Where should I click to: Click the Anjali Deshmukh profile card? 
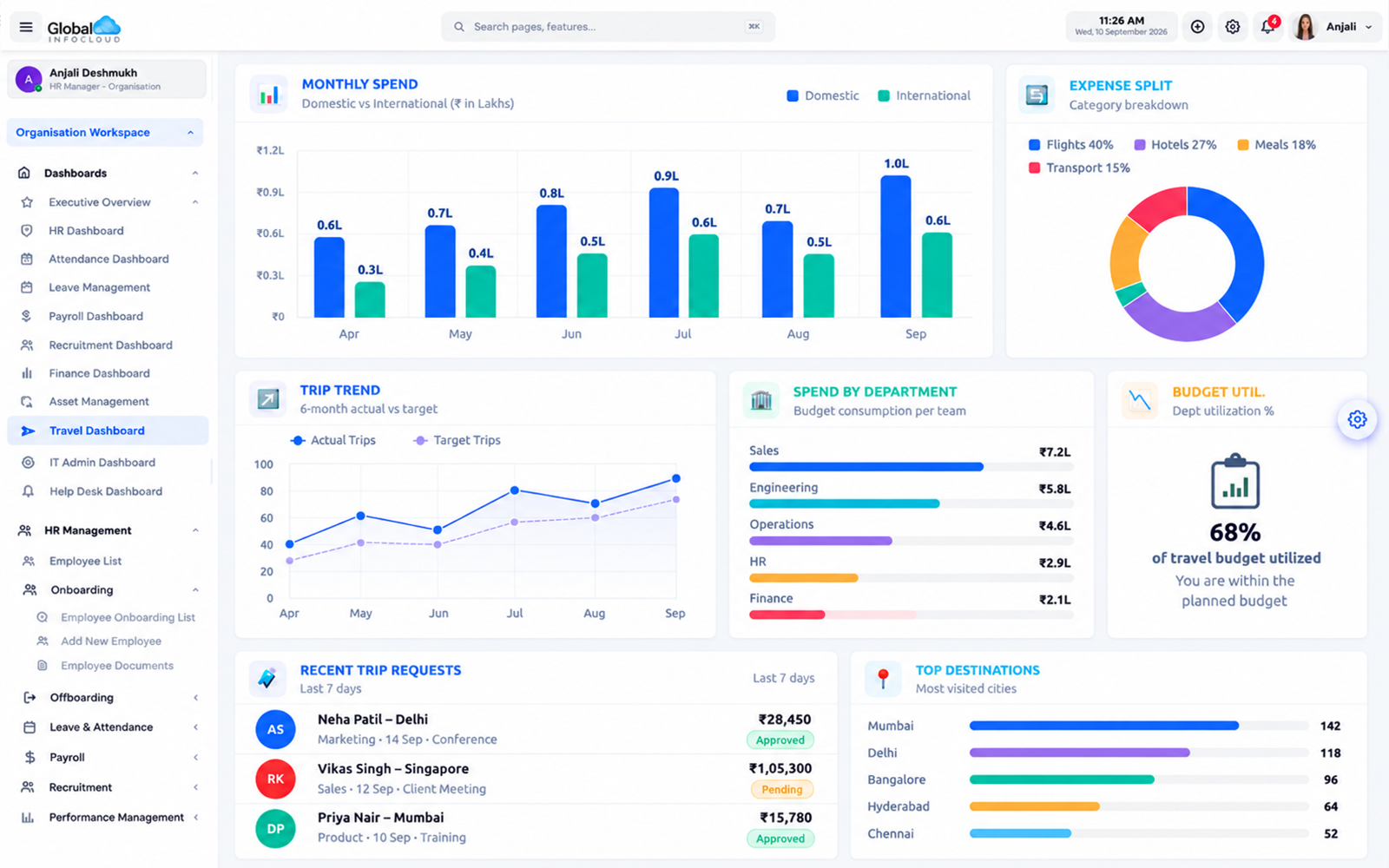click(107, 79)
